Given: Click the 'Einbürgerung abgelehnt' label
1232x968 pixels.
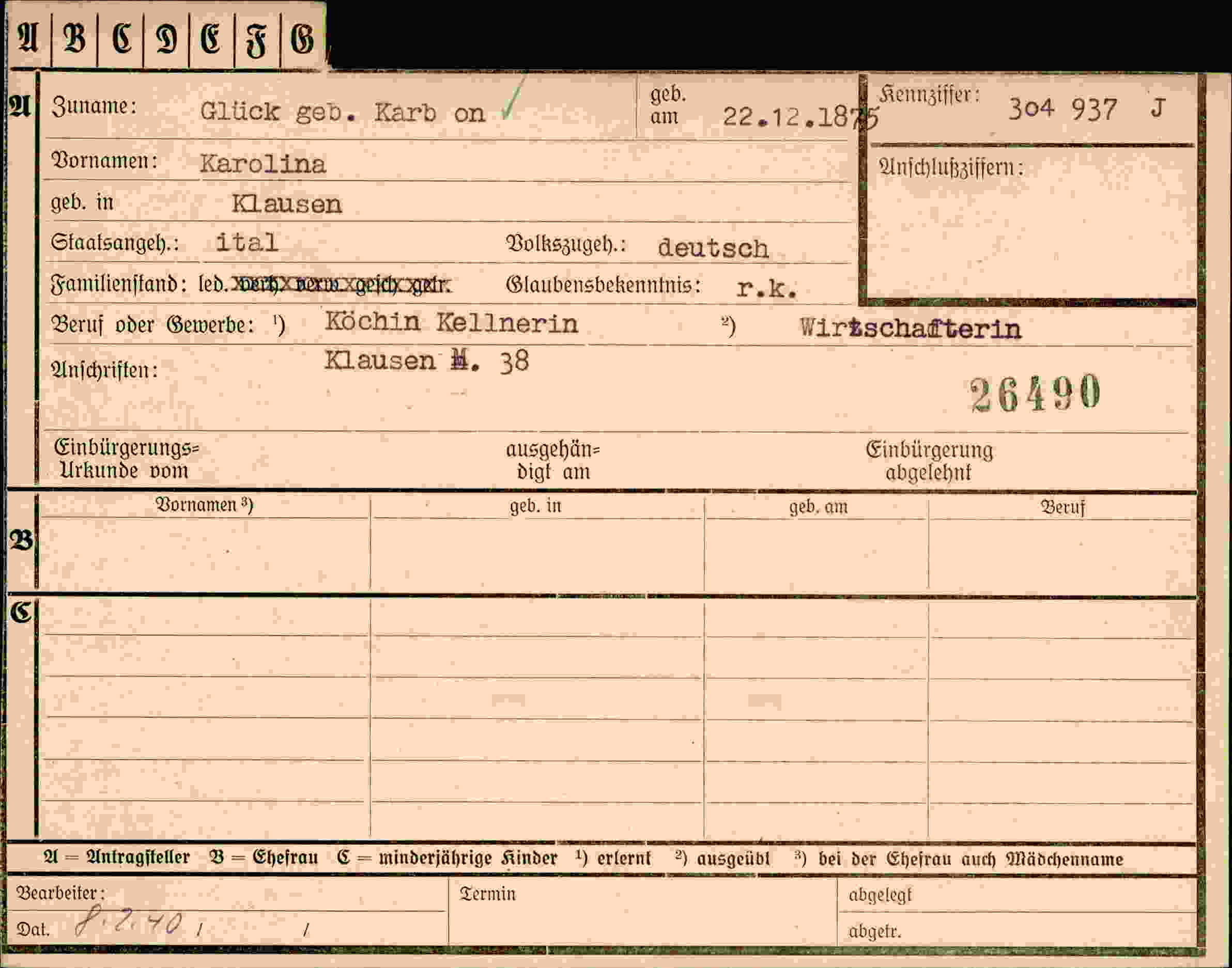Looking at the screenshot, I should 929,461.
